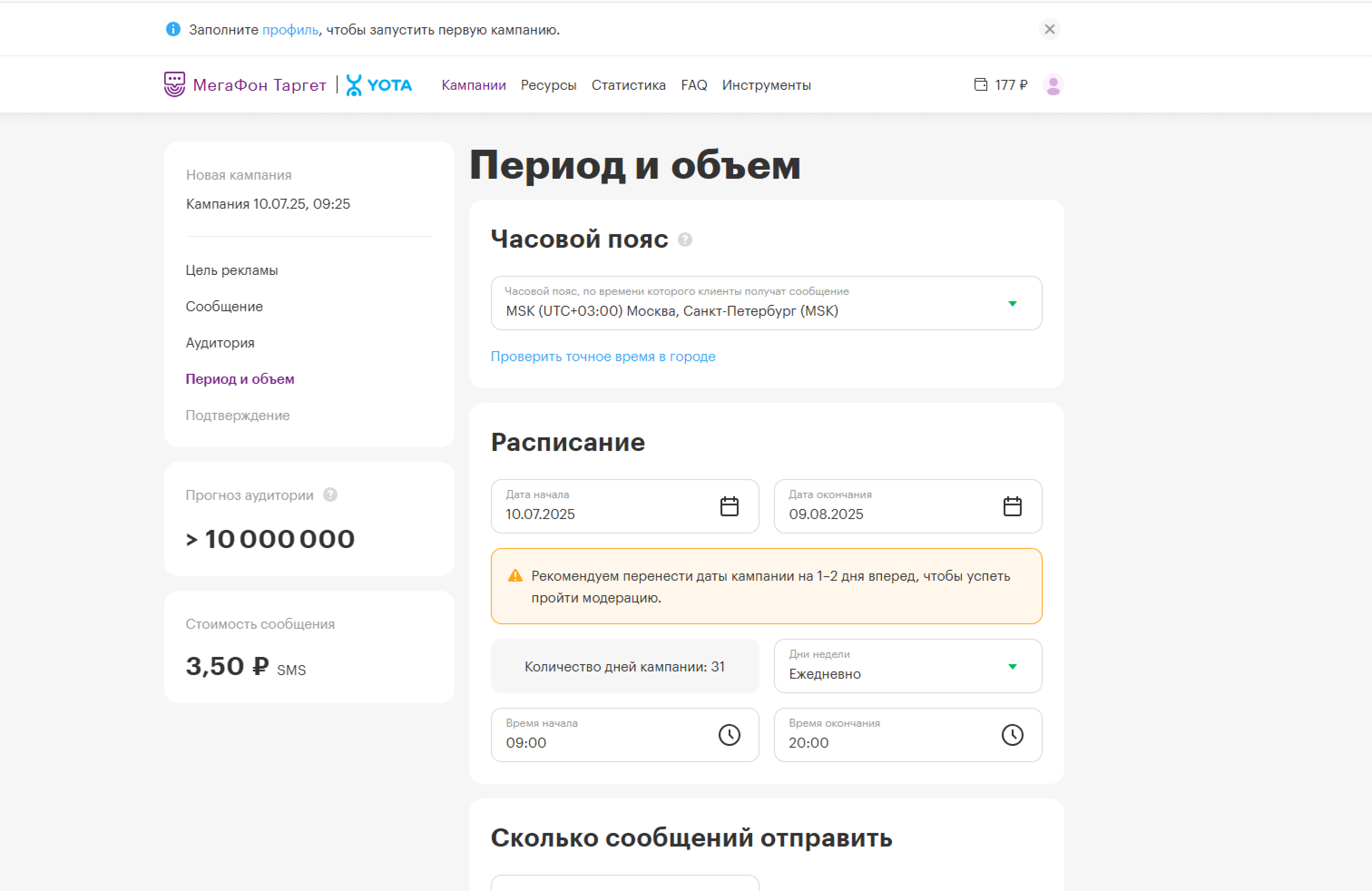Go to the Статистика section
The image size is (1372, 891).
pos(628,85)
